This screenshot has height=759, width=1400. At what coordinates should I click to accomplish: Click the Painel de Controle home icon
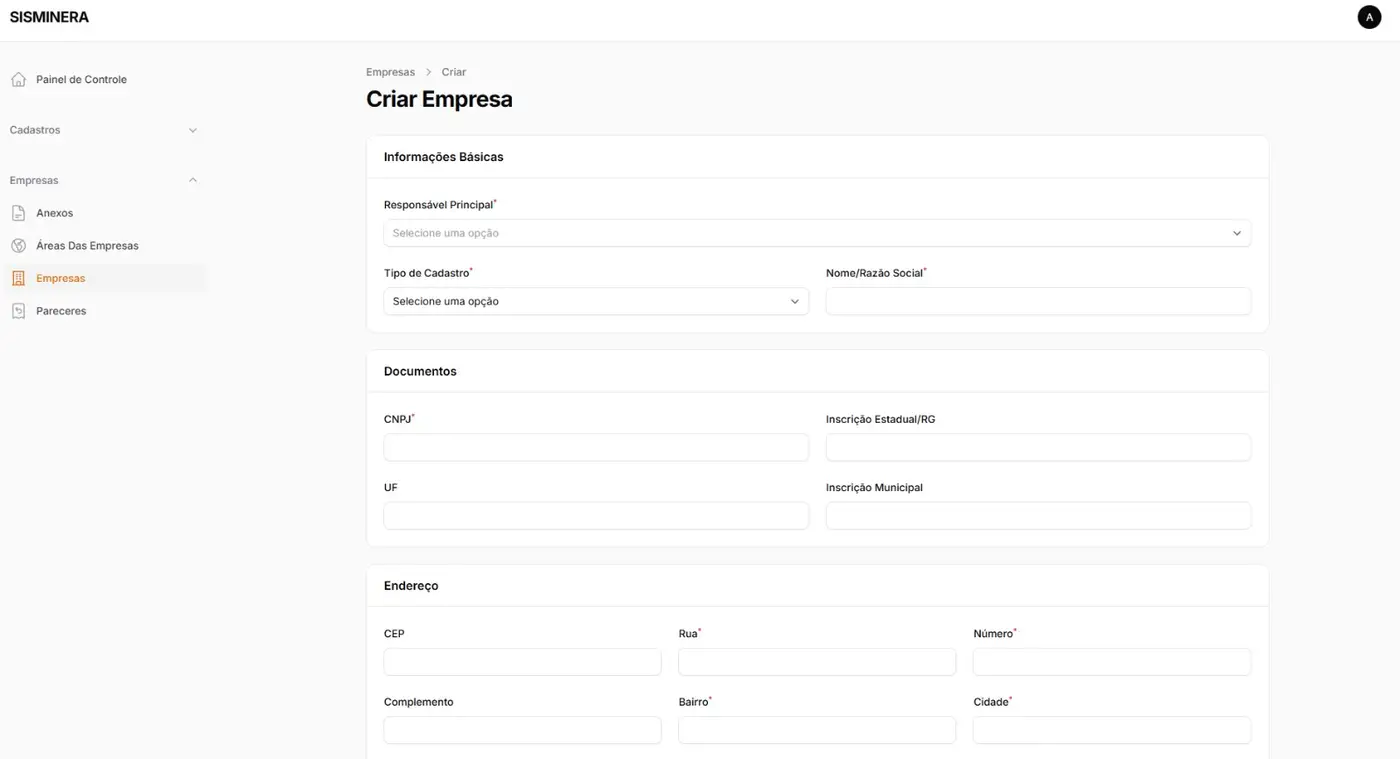18,79
